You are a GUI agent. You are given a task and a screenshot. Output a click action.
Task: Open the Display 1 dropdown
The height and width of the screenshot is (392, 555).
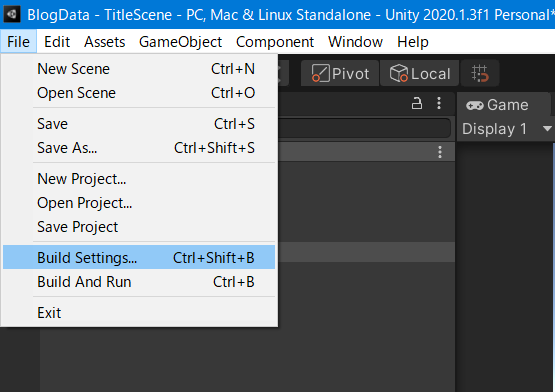point(507,129)
